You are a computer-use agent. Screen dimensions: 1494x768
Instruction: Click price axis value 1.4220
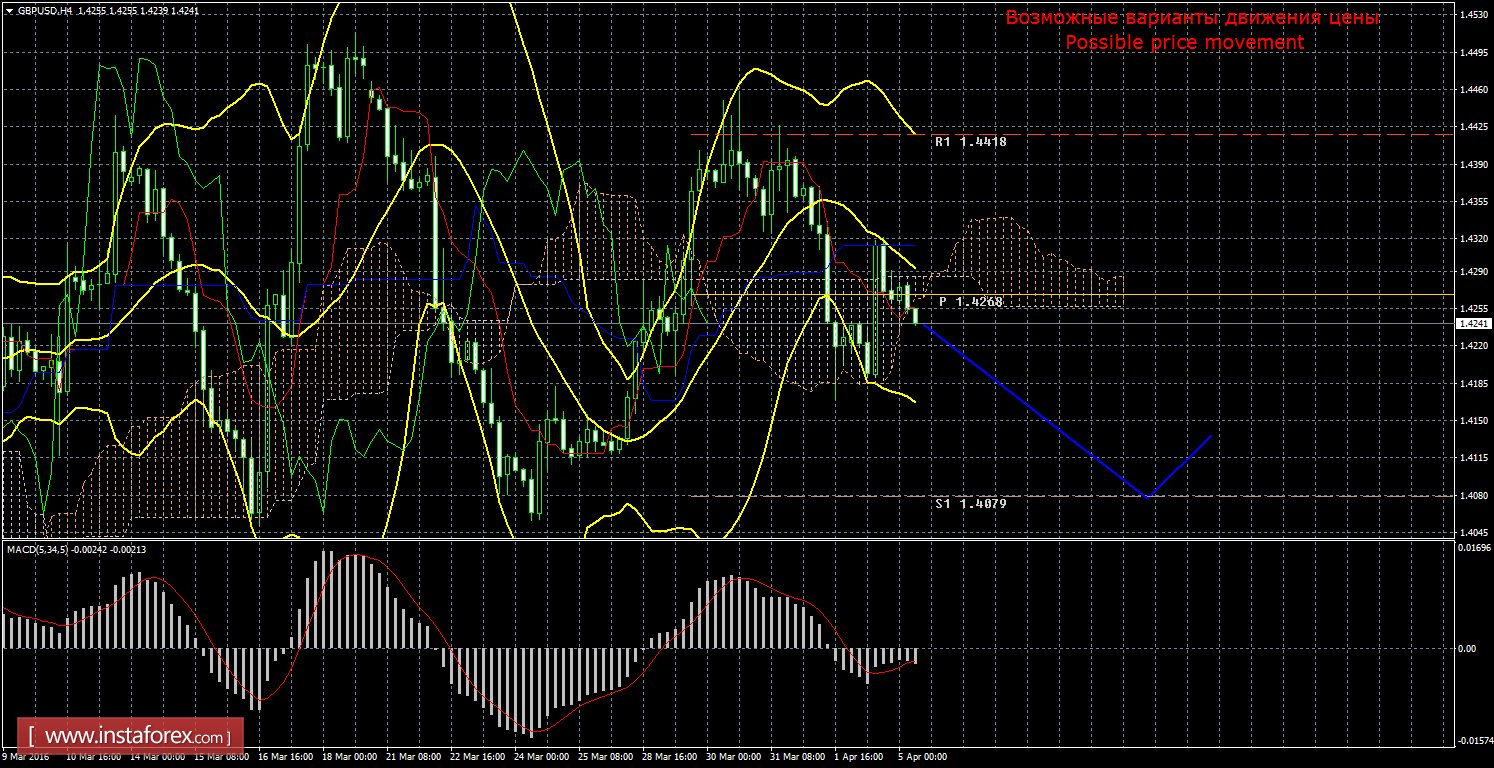(1473, 346)
